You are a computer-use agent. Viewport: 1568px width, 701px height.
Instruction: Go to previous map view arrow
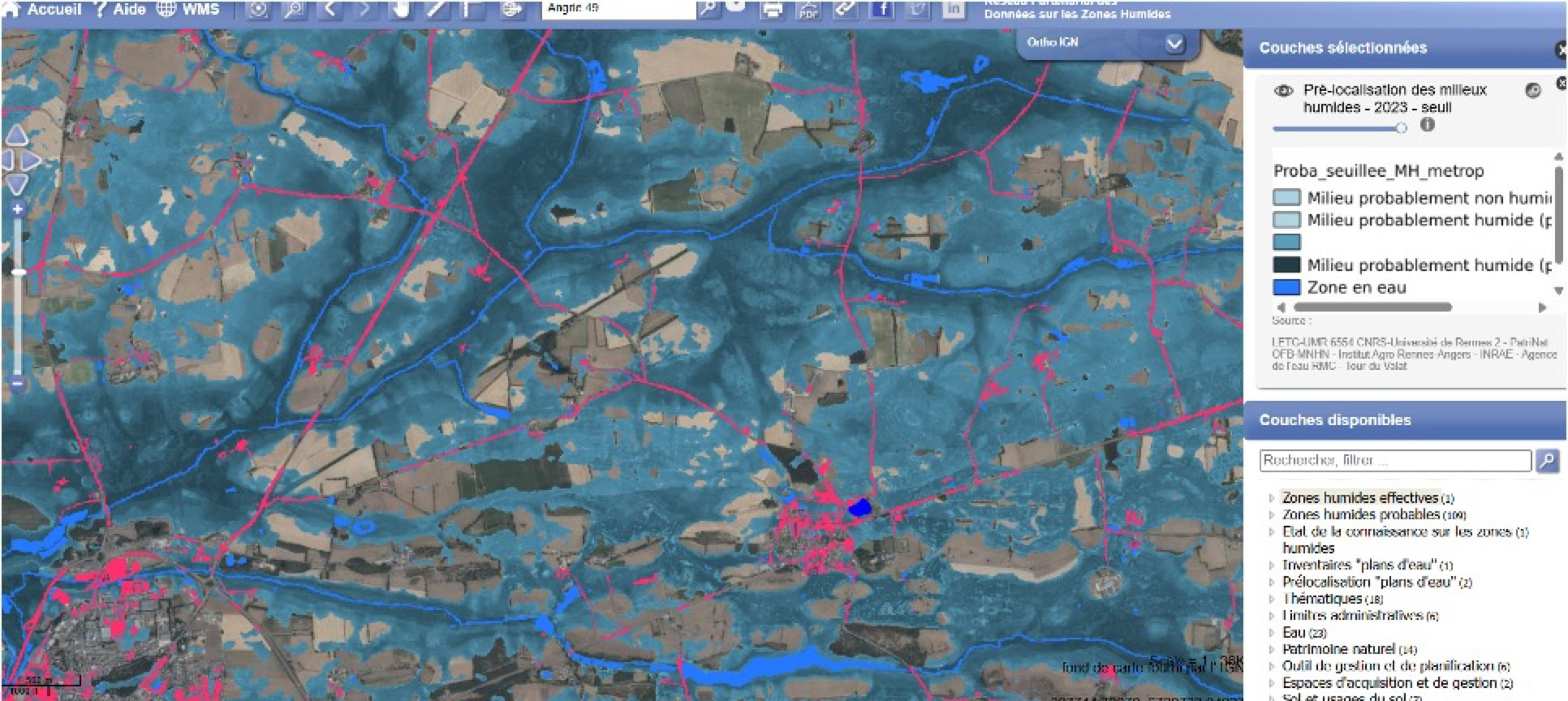(x=330, y=10)
